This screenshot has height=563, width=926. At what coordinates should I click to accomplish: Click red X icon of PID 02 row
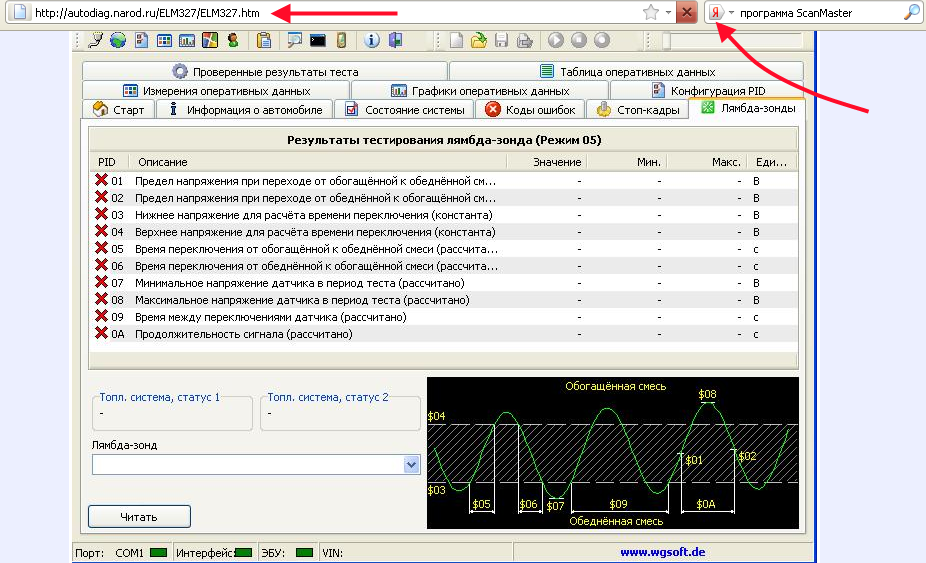(102, 197)
